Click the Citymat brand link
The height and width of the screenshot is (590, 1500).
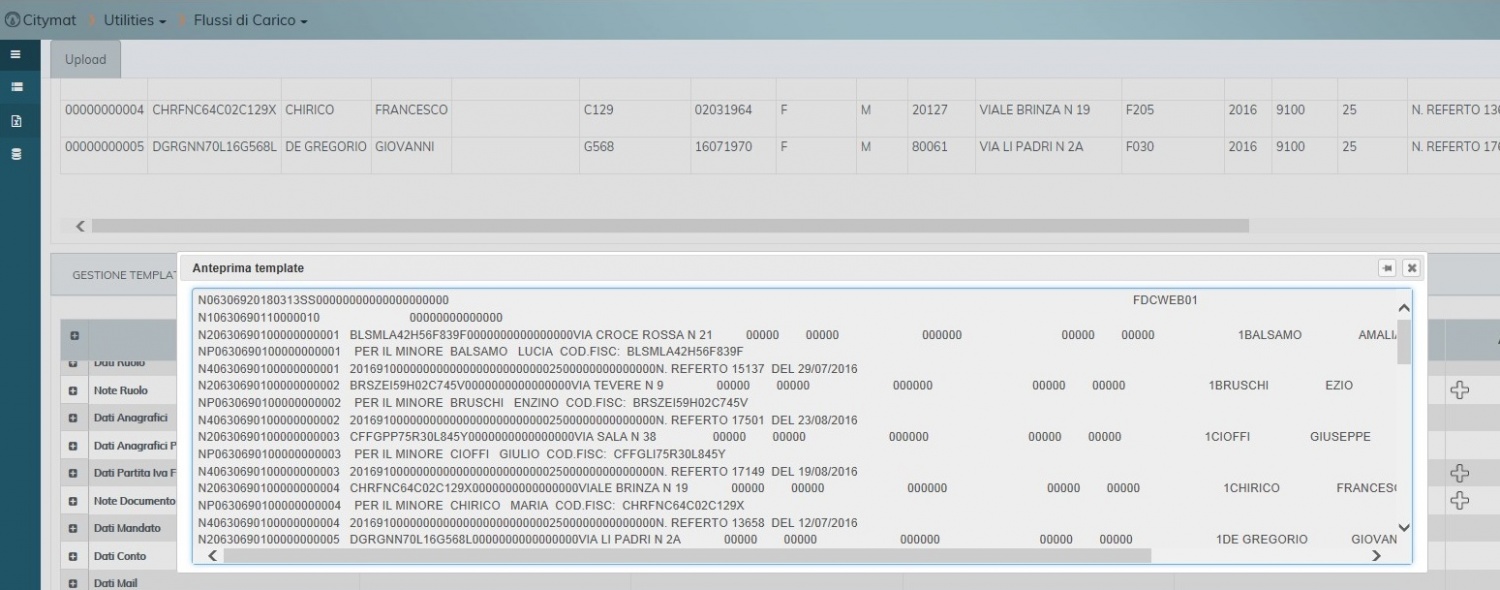click(48, 20)
